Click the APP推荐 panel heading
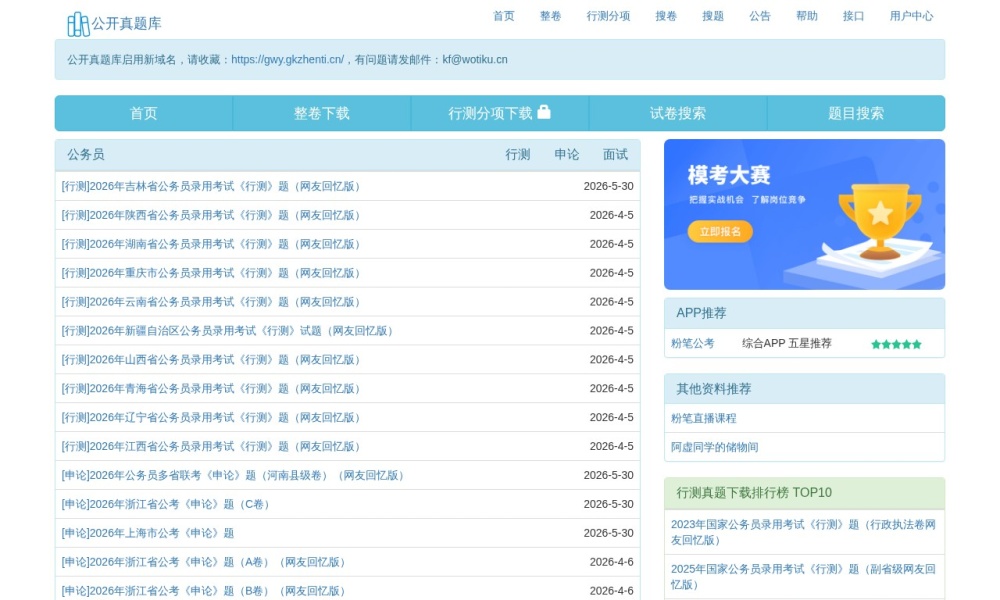This screenshot has height=600, width=1000. coord(701,313)
